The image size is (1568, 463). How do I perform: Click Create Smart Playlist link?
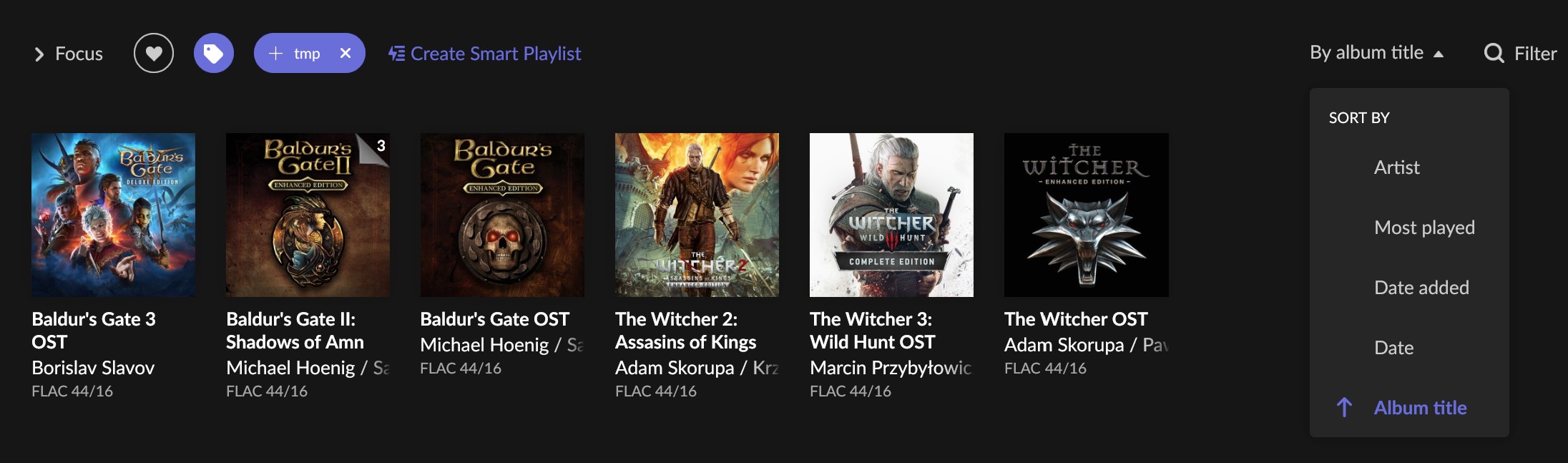pos(496,54)
